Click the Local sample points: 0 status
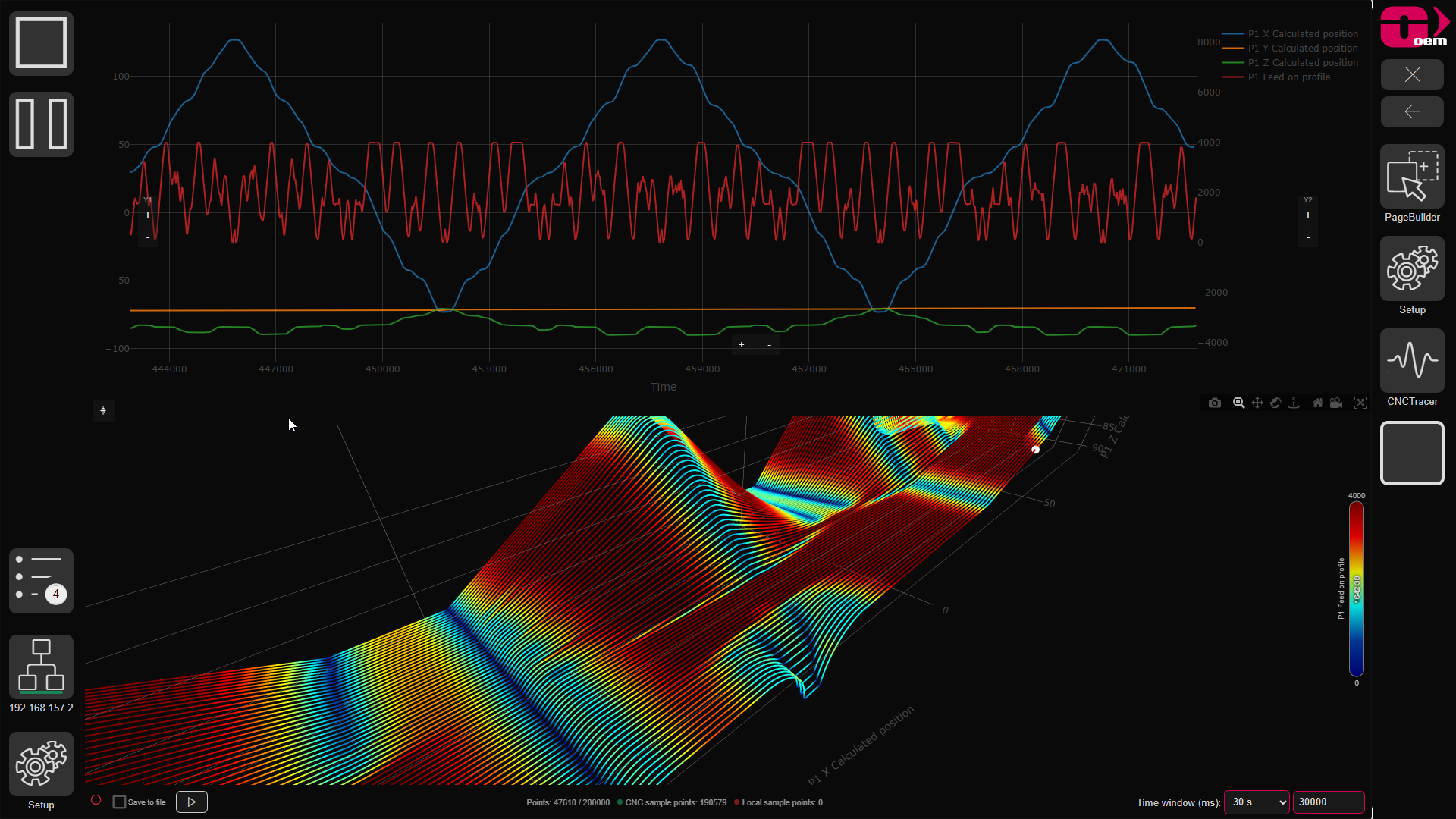The width and height of the screenshot is (1456, 819). click(x=779, y=802)
